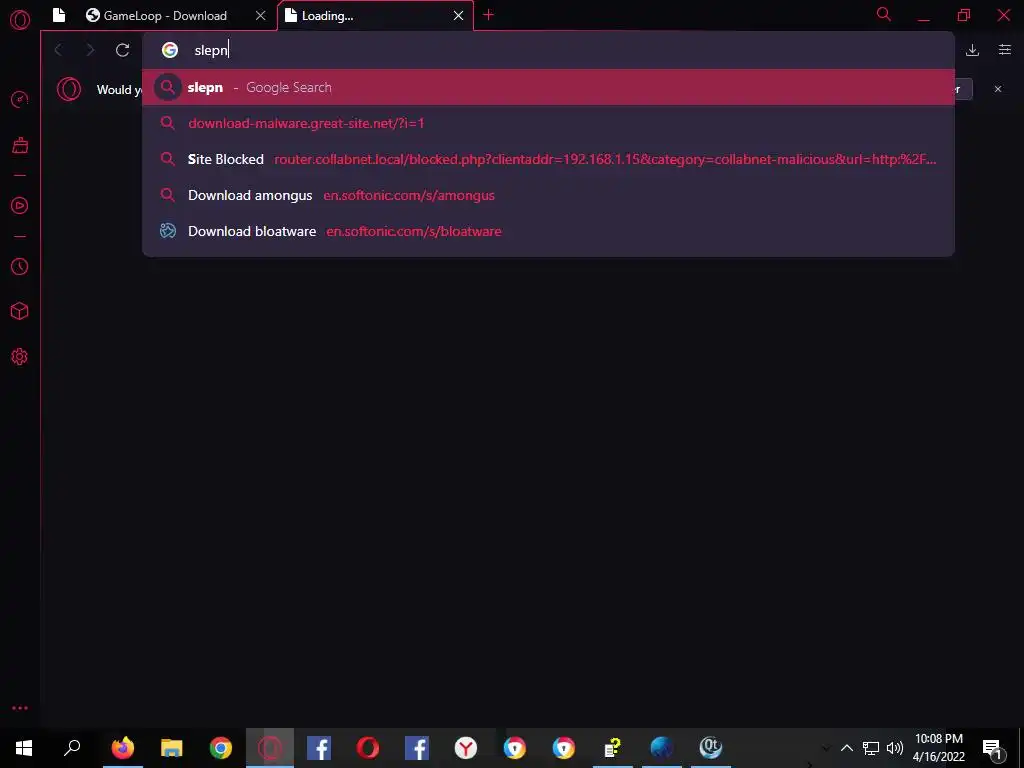The height and width of the screenshot is (768, 1024).
Task: Launch Firefox from the taskbar
Action: click(x=123, y=748)
